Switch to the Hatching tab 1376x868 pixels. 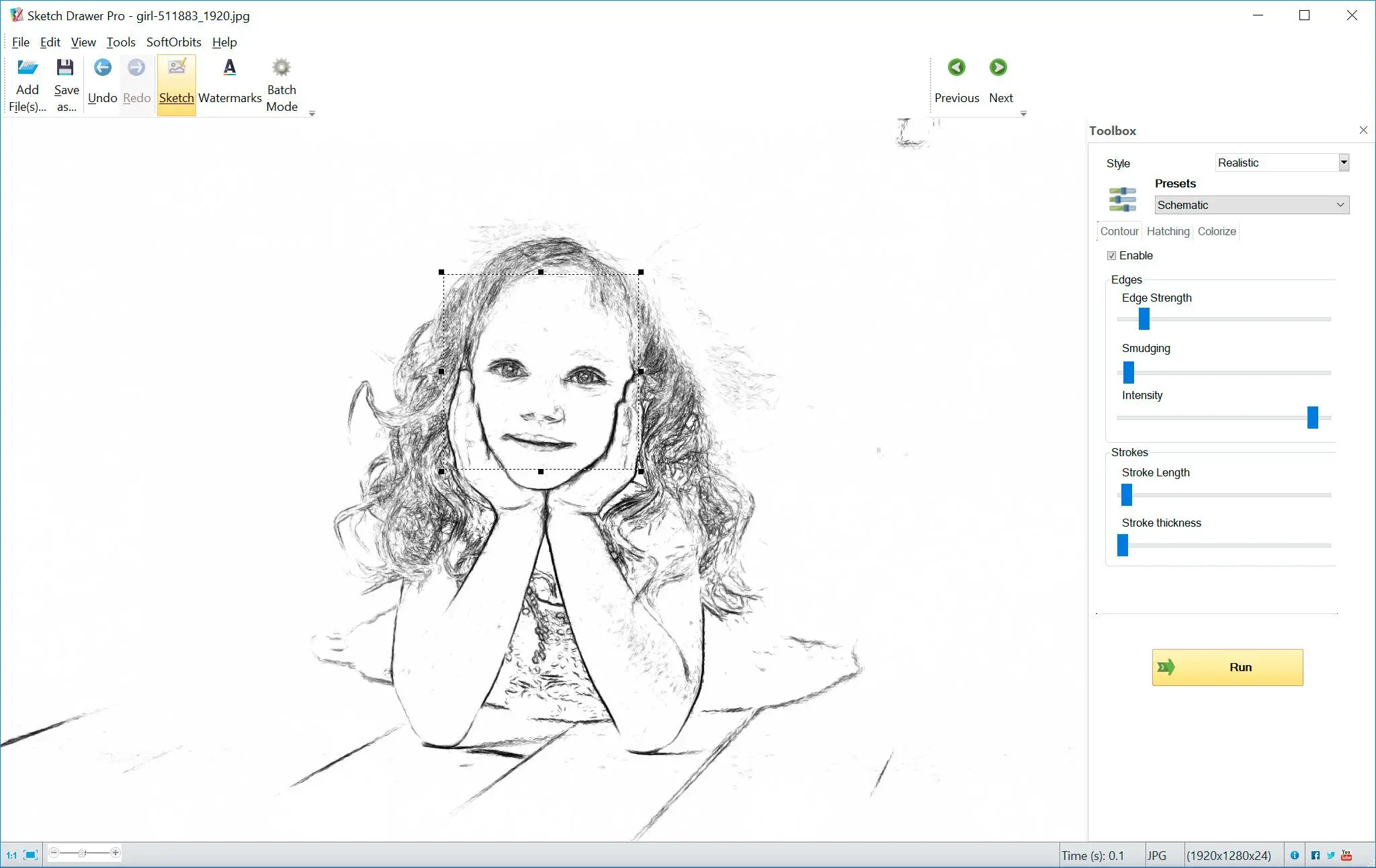(1168, 231)
